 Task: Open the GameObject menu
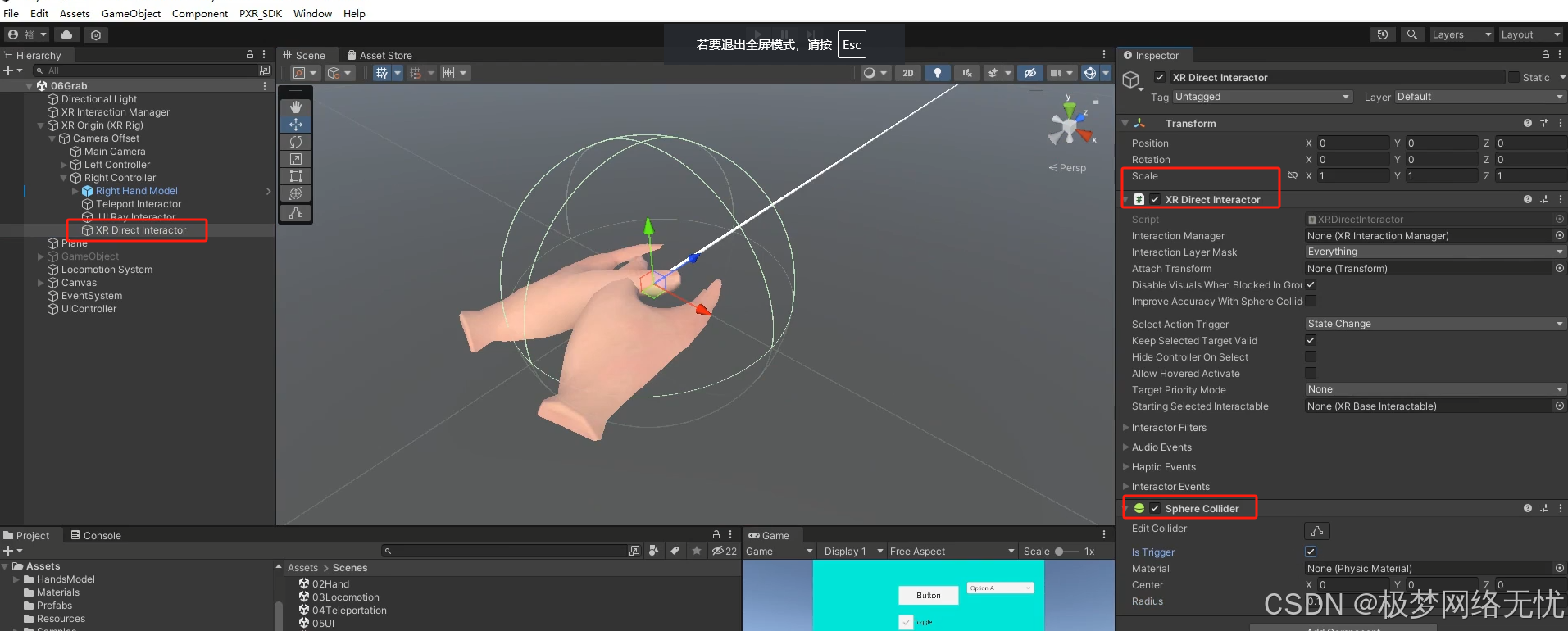pos(131,13)
